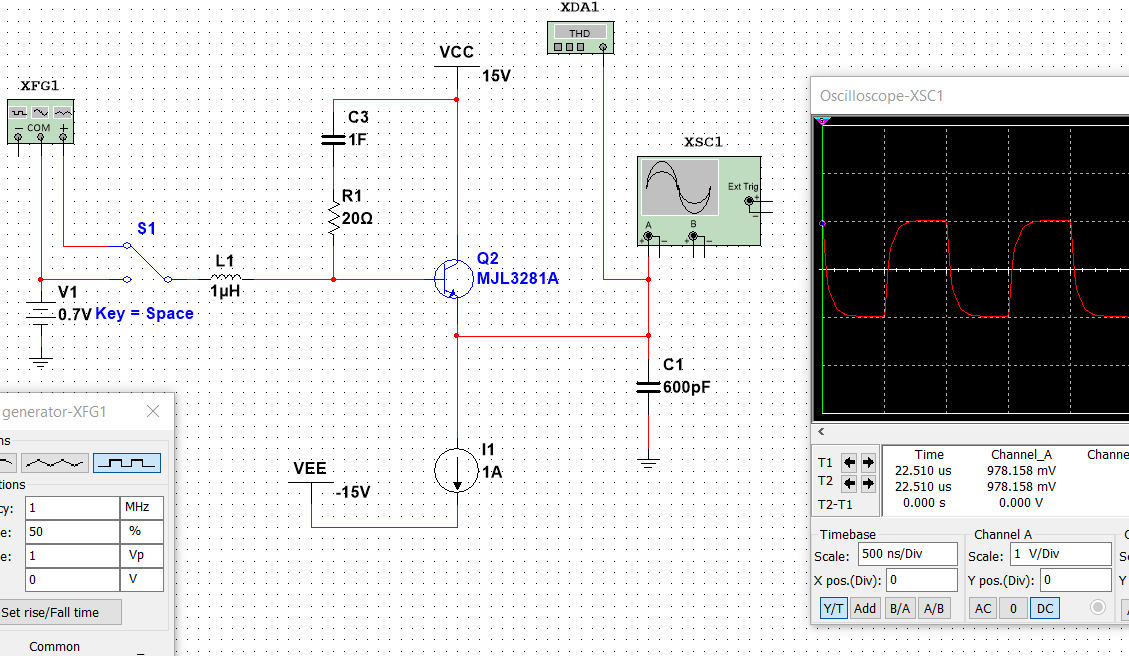The width and height of the screenshot is (1129, 656).
Task: Select Add display mode
Action: coord(865,608)
